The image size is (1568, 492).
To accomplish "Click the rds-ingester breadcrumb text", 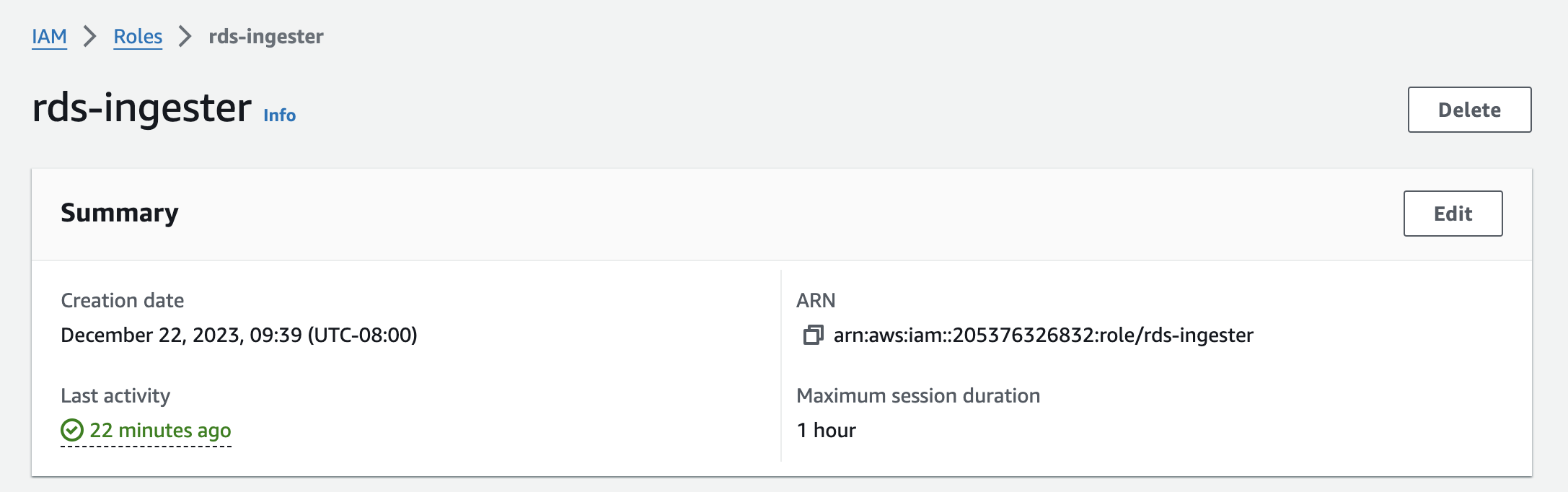I will click(x=265, y=36).
